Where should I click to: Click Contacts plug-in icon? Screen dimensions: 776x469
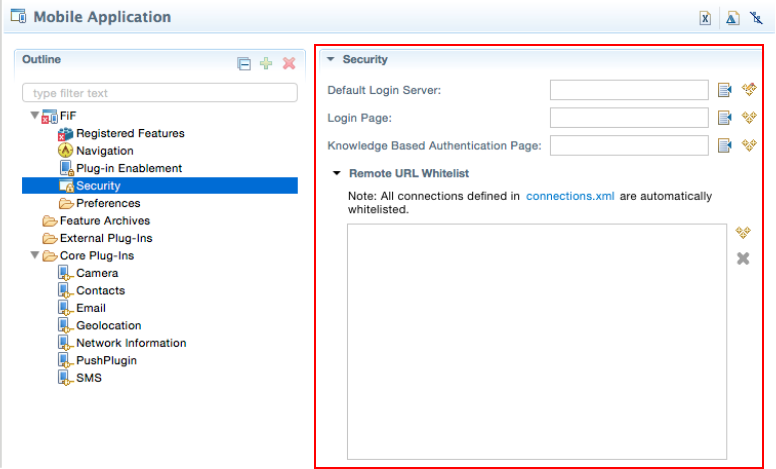(65, 290)
